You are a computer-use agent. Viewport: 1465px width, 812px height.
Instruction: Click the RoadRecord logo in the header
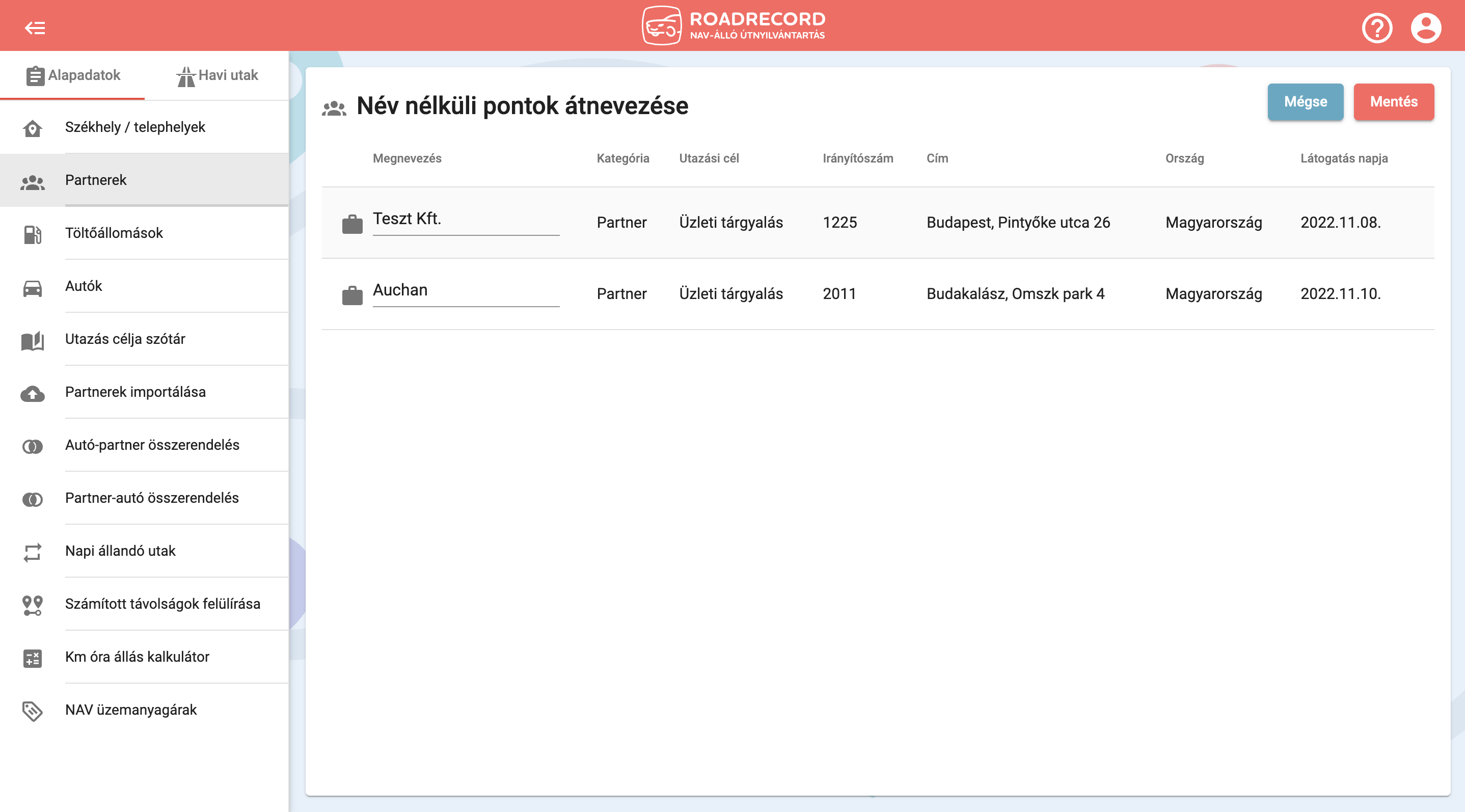pyautogui.click(x=733, y=25)
